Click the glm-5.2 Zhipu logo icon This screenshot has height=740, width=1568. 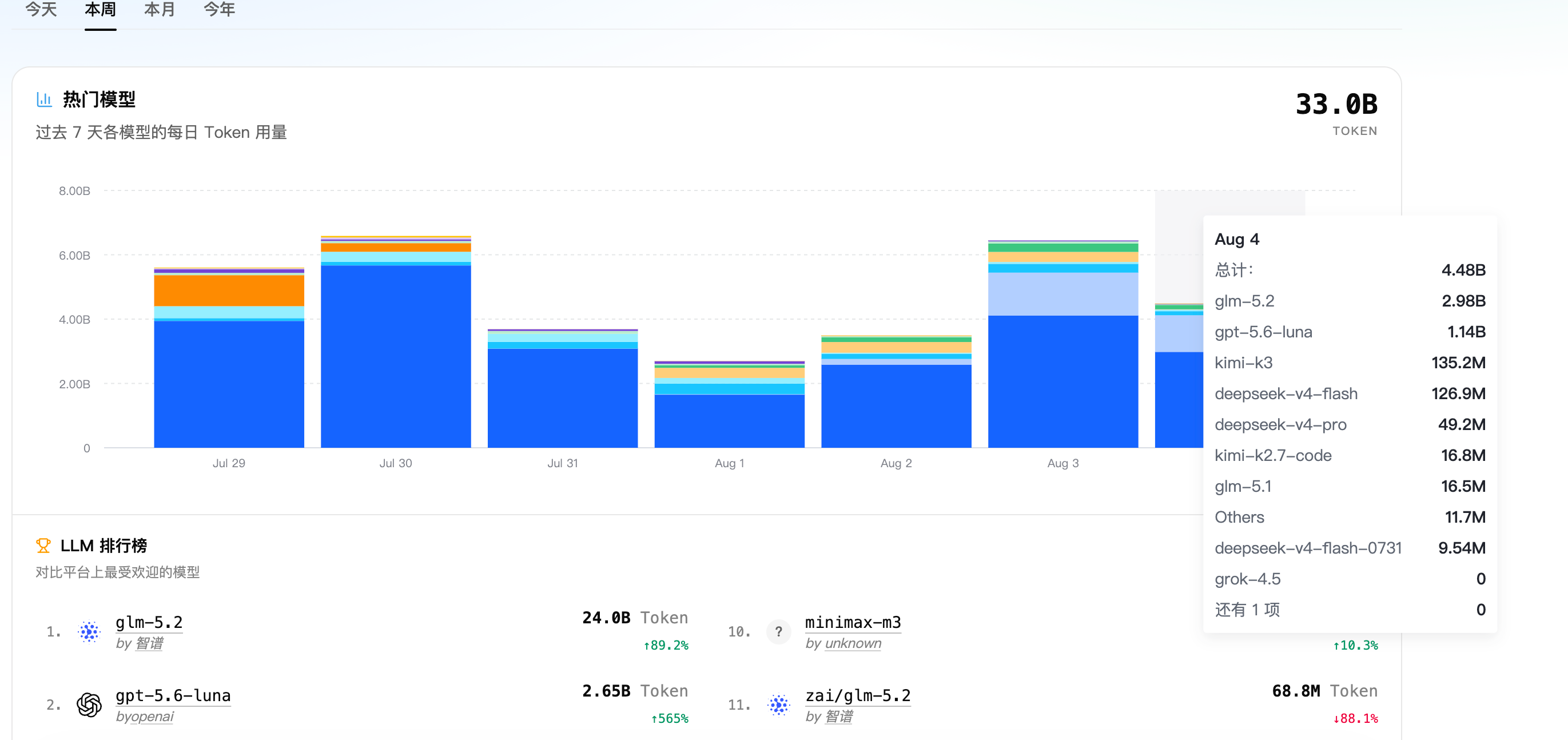tap(89, 632)
